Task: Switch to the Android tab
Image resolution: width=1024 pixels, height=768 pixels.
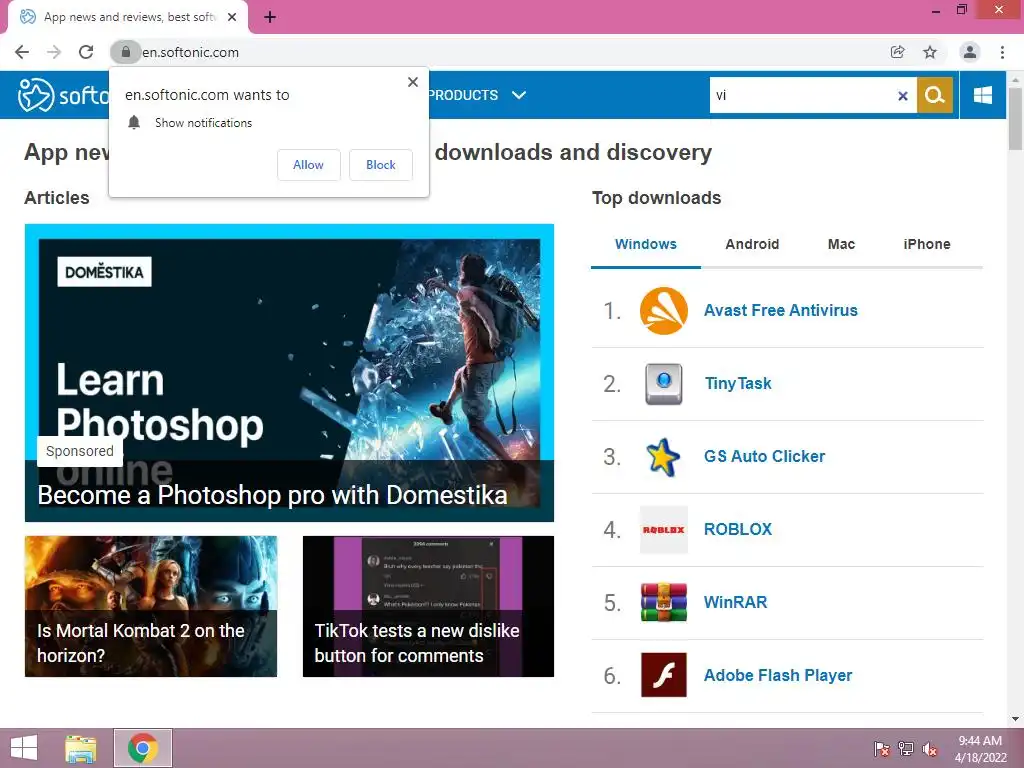Action: (752, 244)
